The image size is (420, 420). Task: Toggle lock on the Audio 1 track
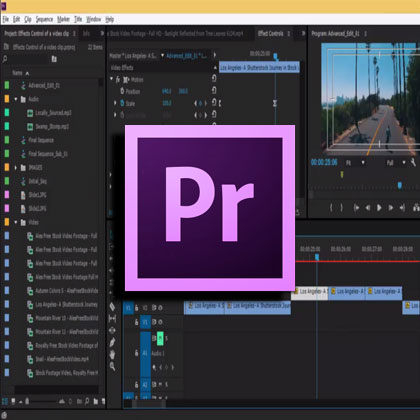(136, 353)
